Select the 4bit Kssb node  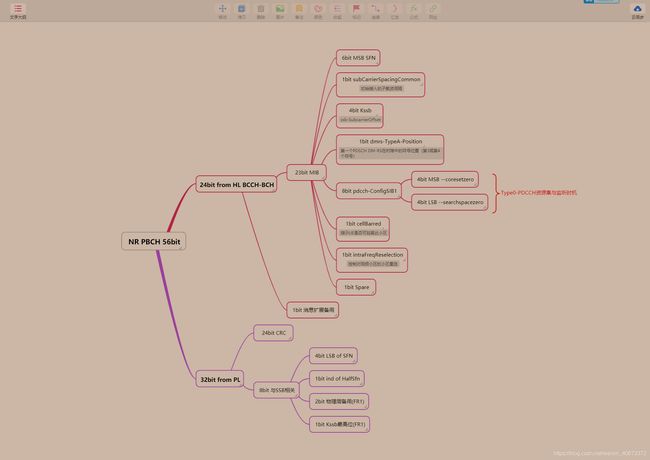point(360,116)
